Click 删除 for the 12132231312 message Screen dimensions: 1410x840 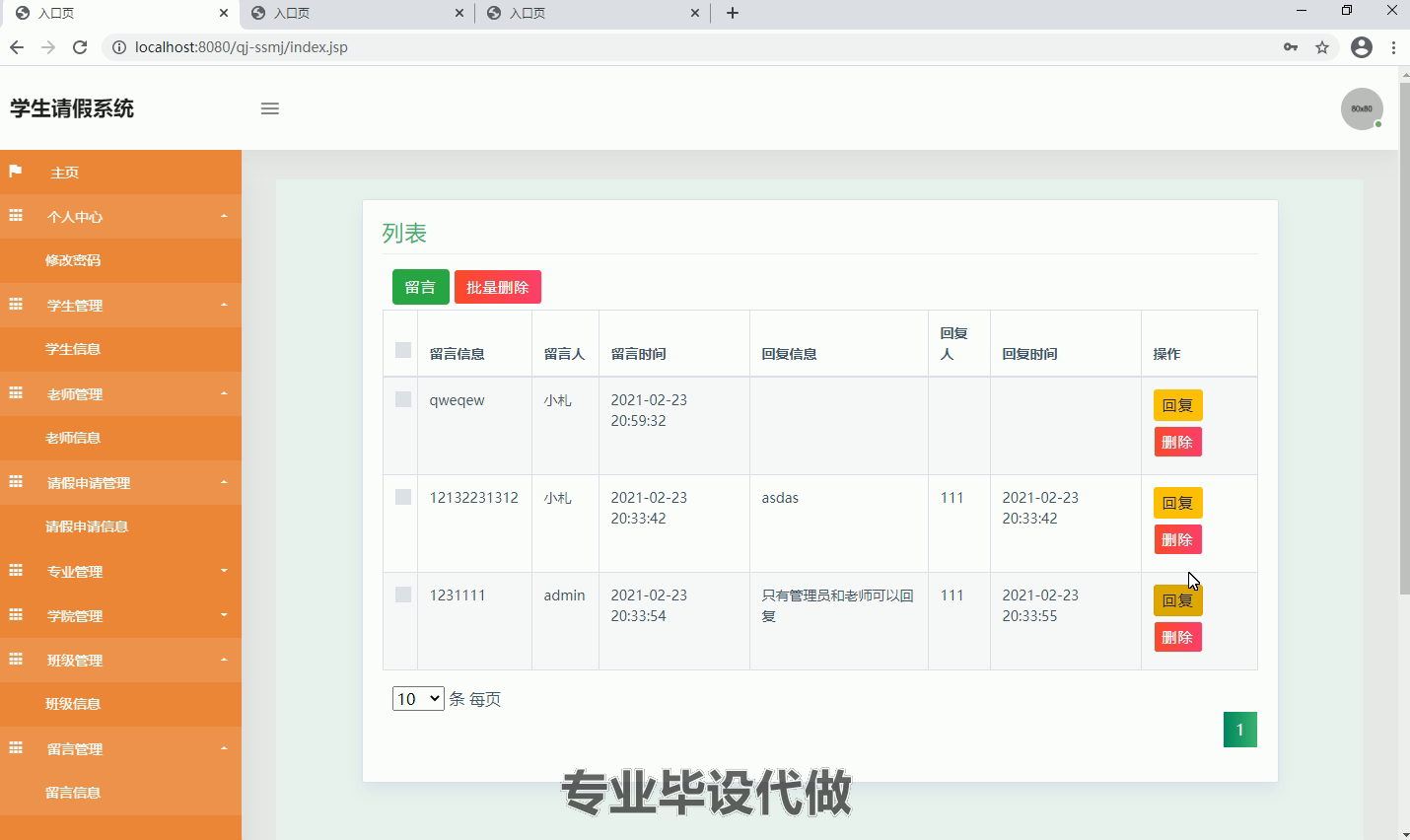1178,539
